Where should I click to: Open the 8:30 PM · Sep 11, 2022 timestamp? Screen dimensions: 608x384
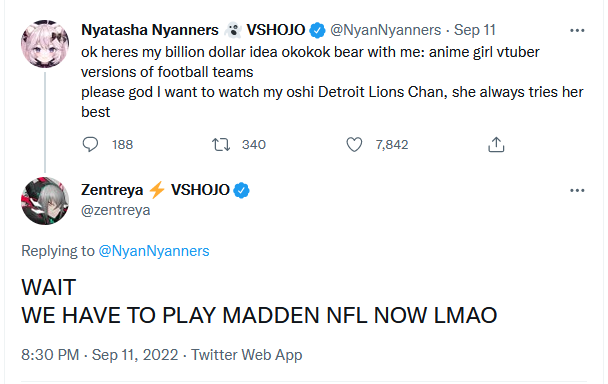(100, 355)
